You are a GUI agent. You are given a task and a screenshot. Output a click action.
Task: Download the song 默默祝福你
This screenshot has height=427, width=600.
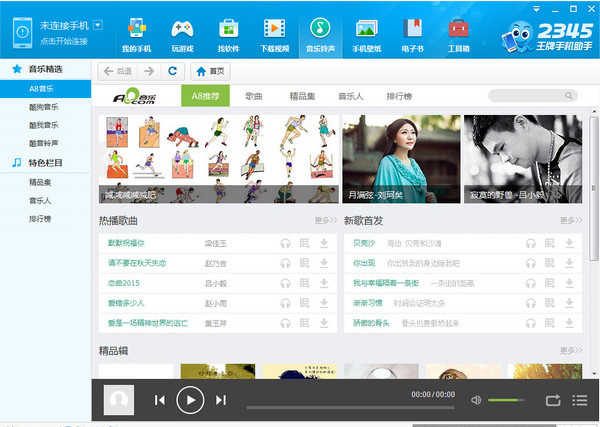coord(324,243)
